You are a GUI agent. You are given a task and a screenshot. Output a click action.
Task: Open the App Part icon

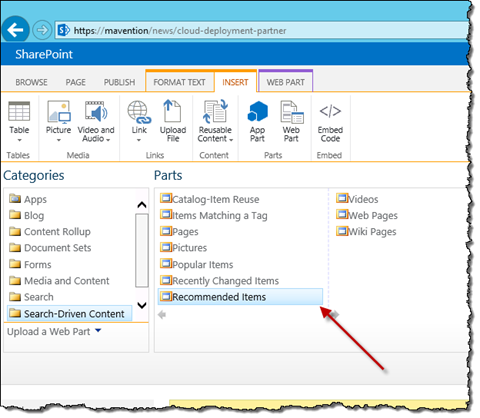click(x=257, y=112)
